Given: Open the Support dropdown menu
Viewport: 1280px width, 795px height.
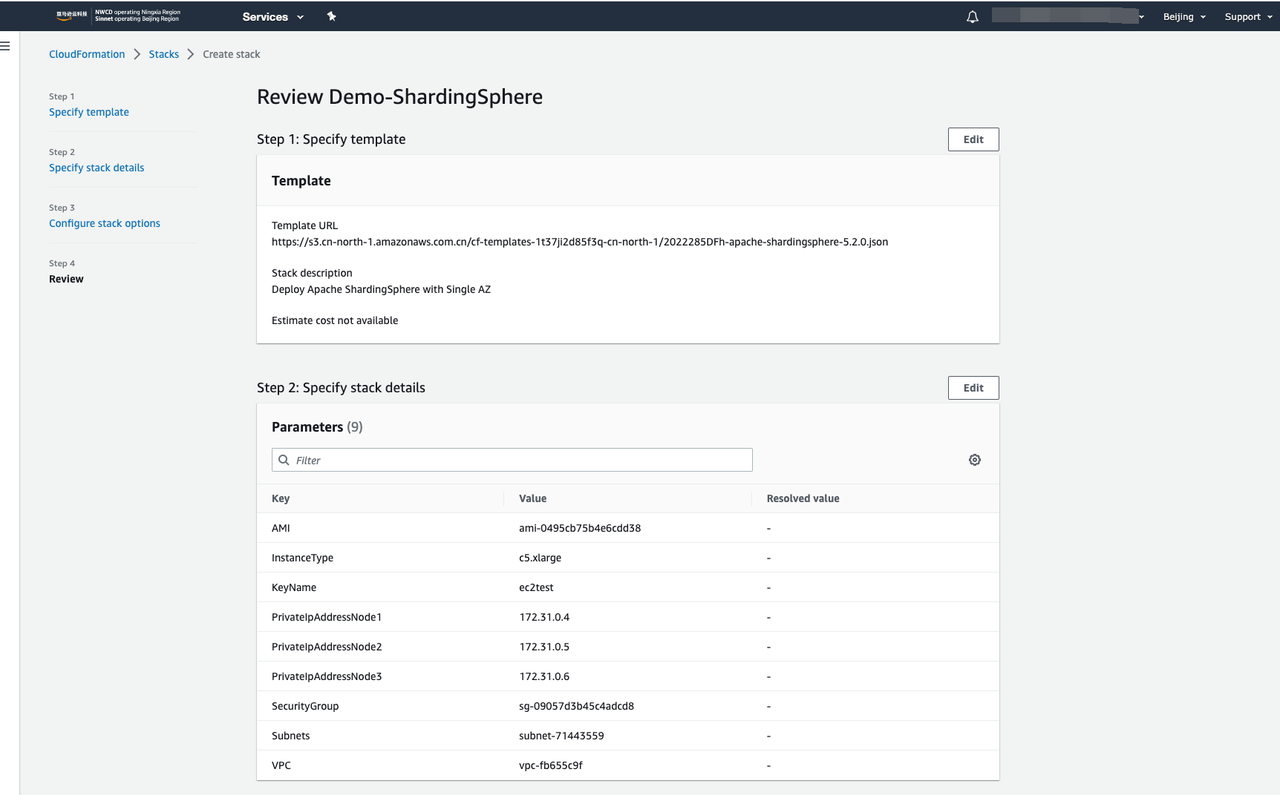Looking at the screenshot, I should 1248,17.
